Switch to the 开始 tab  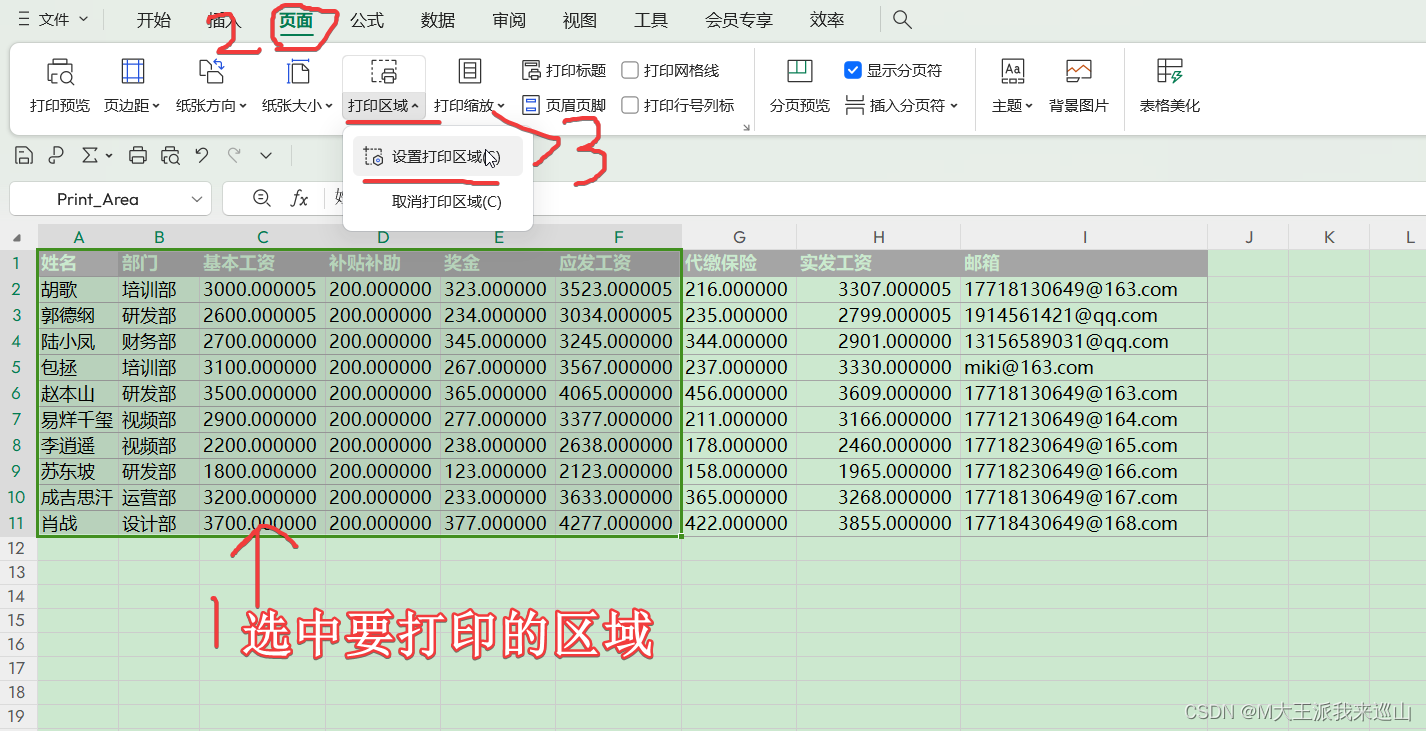click(153, 20)
